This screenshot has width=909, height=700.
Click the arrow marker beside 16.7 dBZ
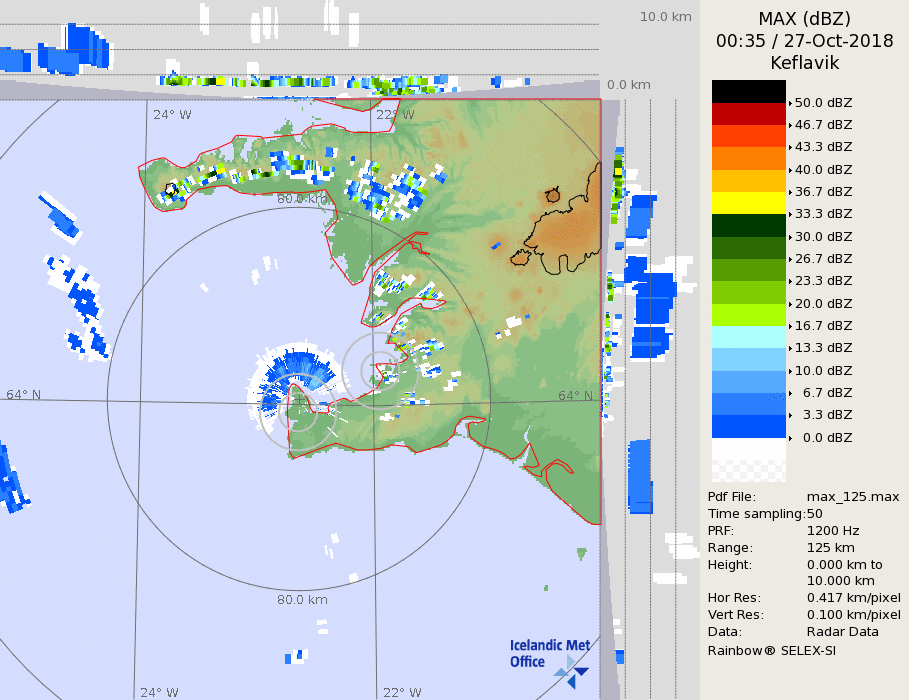pyautogui.click(x=790, y=326)
